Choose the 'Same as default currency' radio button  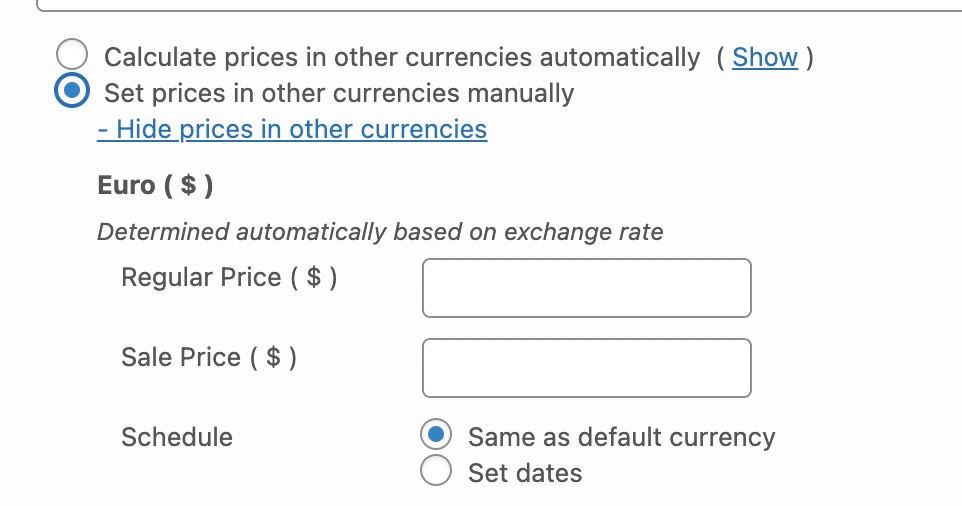coord(436,436)
